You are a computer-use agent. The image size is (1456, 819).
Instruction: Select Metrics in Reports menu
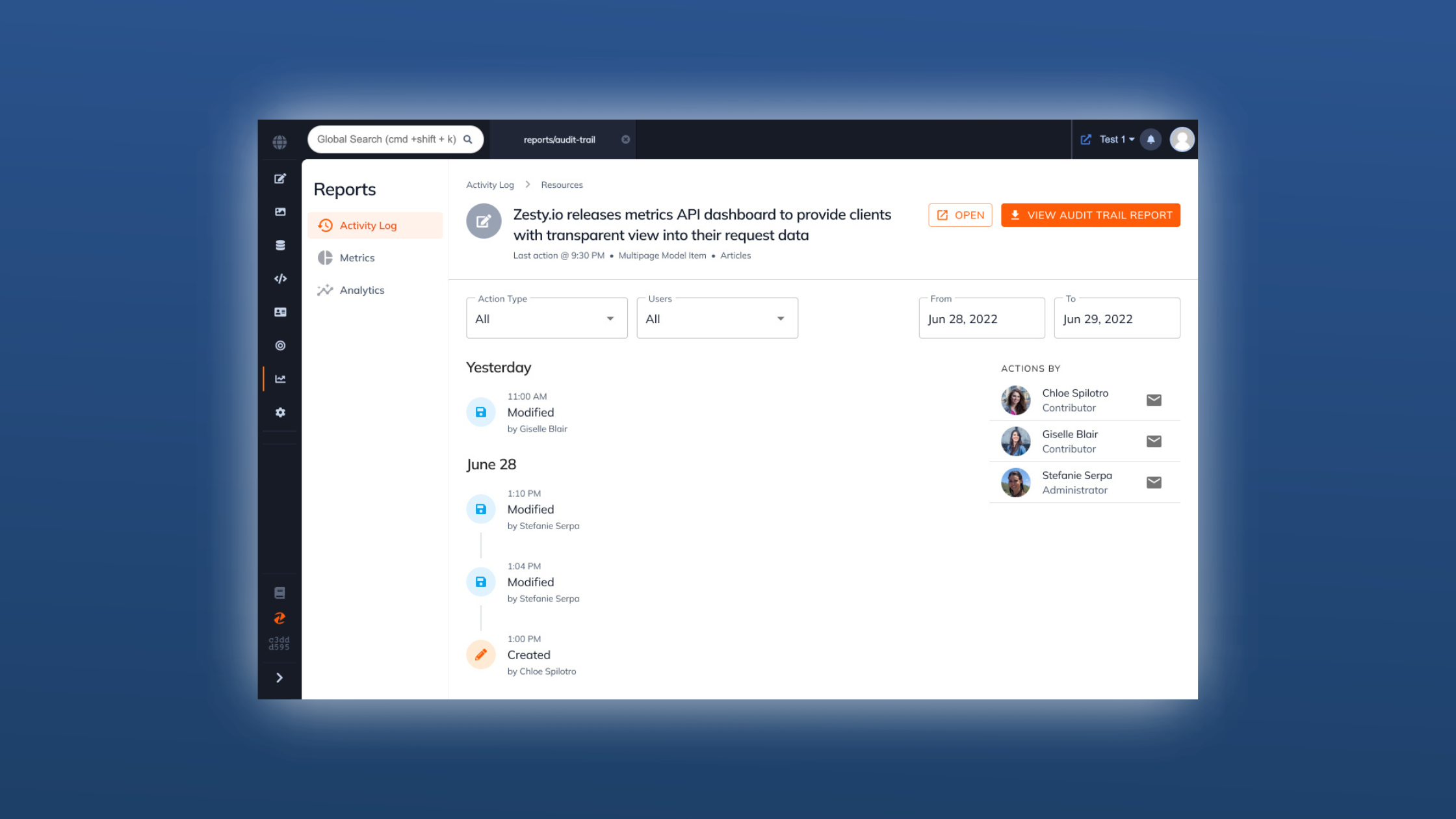tap(375, 258)
